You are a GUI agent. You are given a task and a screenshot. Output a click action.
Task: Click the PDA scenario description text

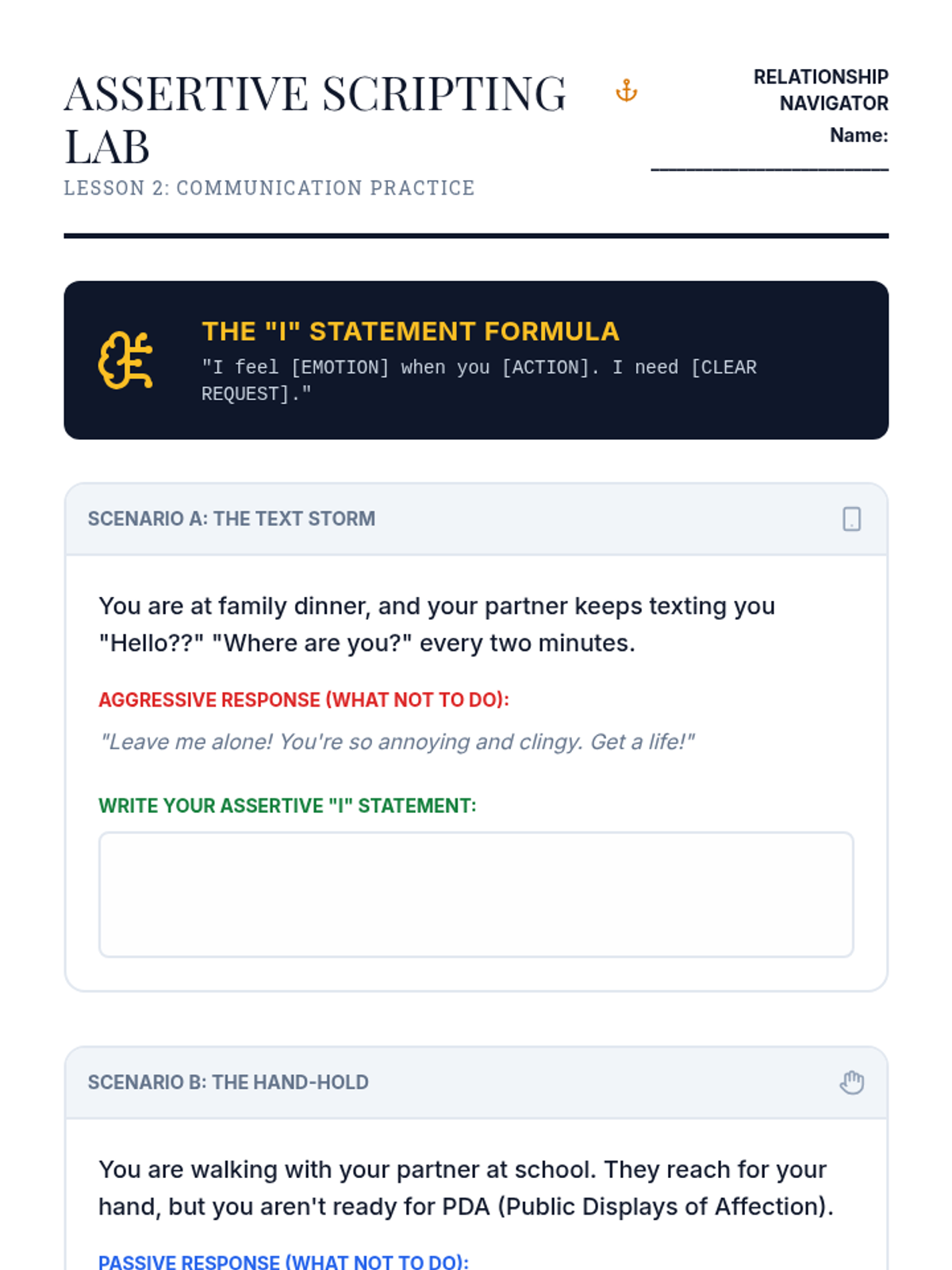(x=466, y=1187)
